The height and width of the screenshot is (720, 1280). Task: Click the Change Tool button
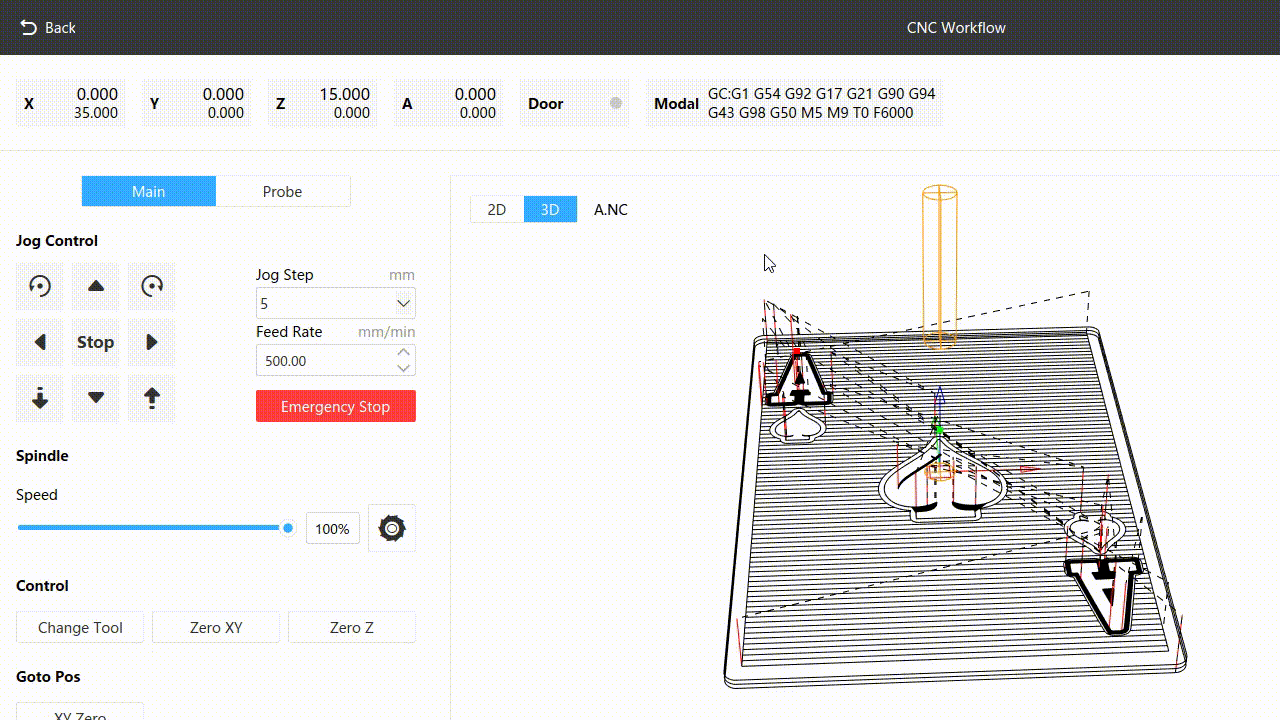pyautogui.click(x=80, y=627)
